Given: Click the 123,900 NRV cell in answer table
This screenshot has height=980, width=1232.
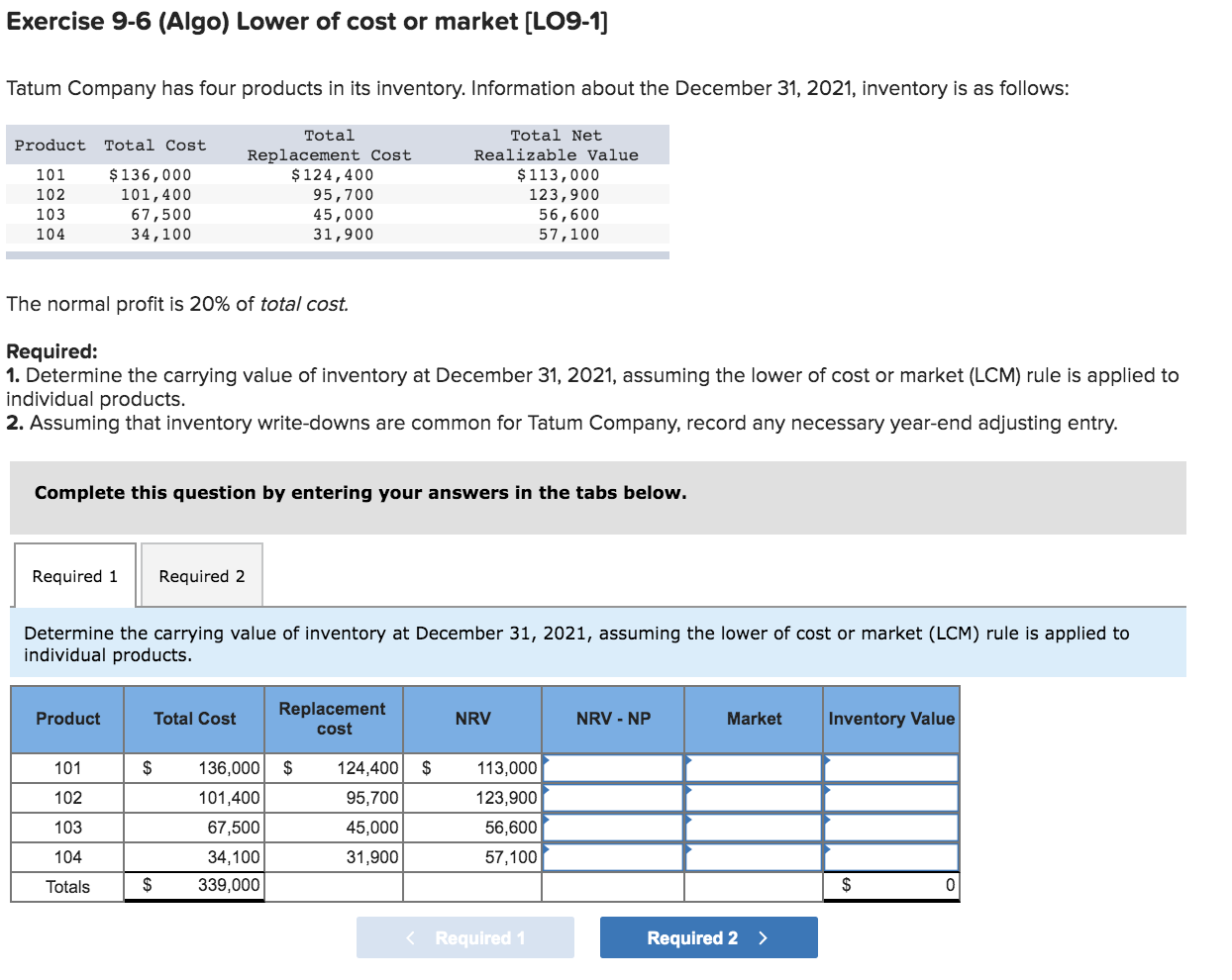Looking at the screenshot, I should tap(472, 798).
